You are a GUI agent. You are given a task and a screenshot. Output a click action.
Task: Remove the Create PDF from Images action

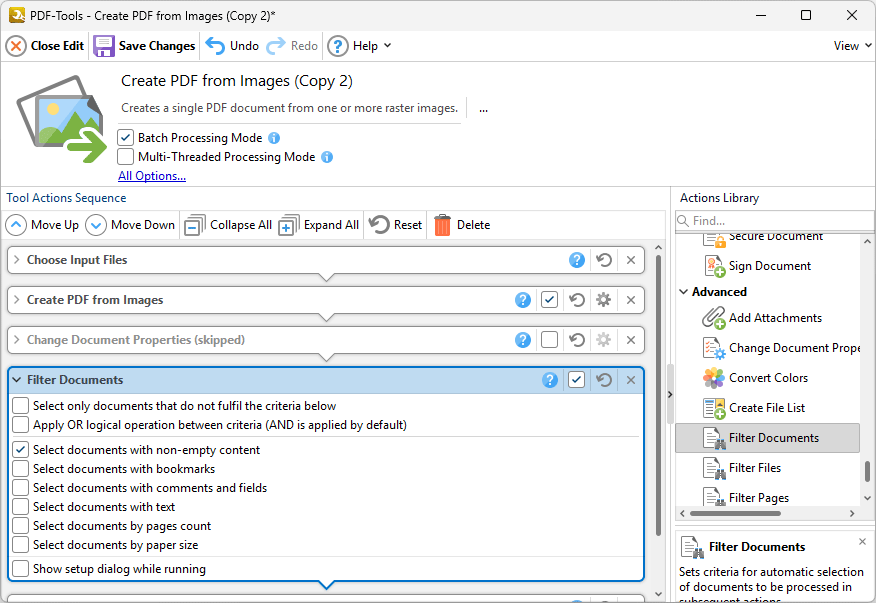click(x=631, y=300)
